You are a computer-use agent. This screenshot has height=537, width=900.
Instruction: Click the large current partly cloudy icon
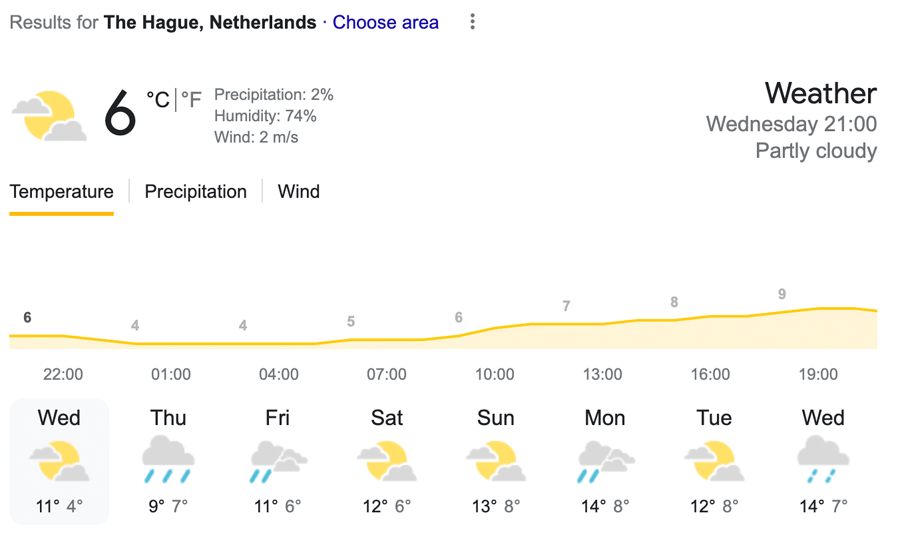49,116
